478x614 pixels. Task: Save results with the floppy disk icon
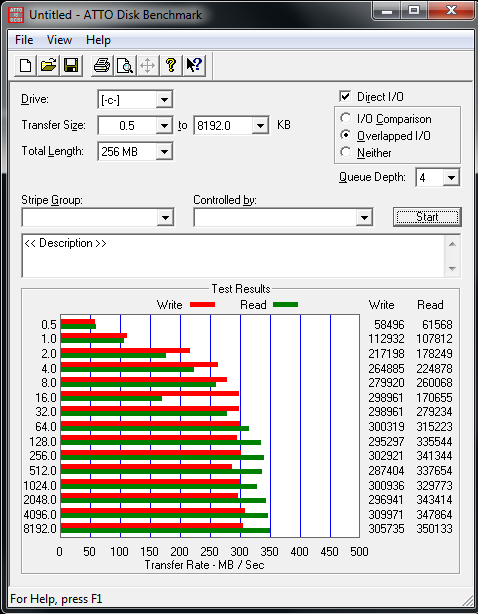(71, 65)
